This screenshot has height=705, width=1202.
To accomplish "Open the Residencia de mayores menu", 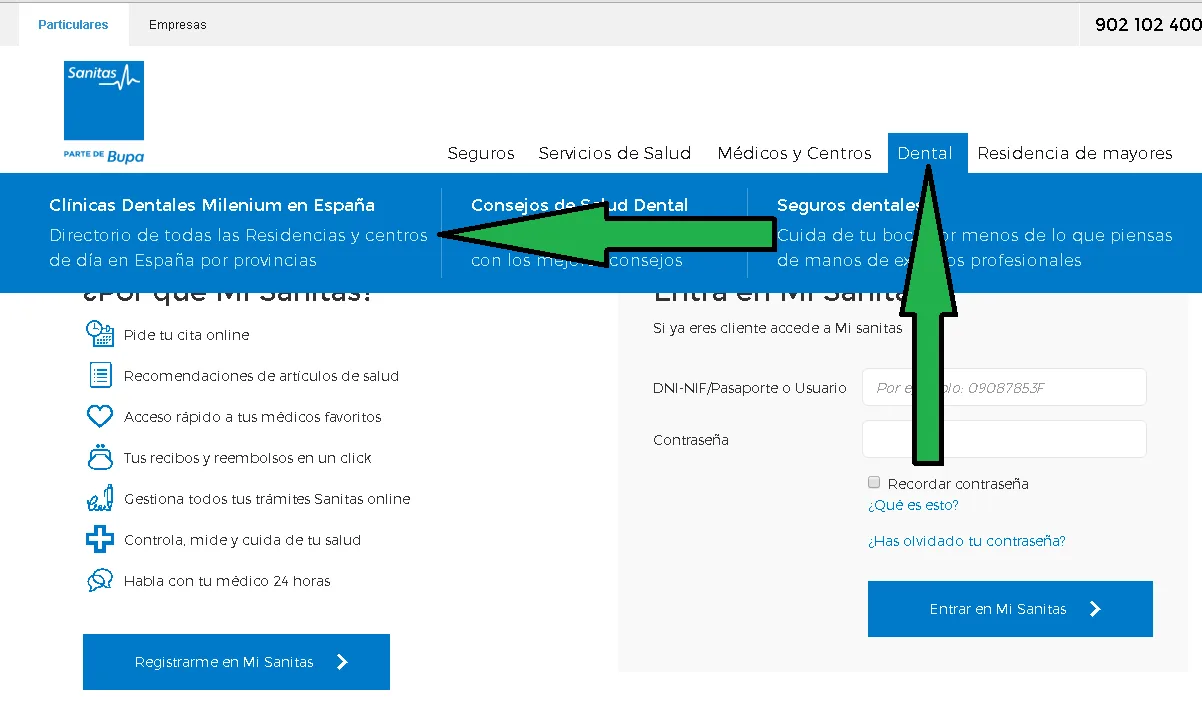I will point(1075,153).
